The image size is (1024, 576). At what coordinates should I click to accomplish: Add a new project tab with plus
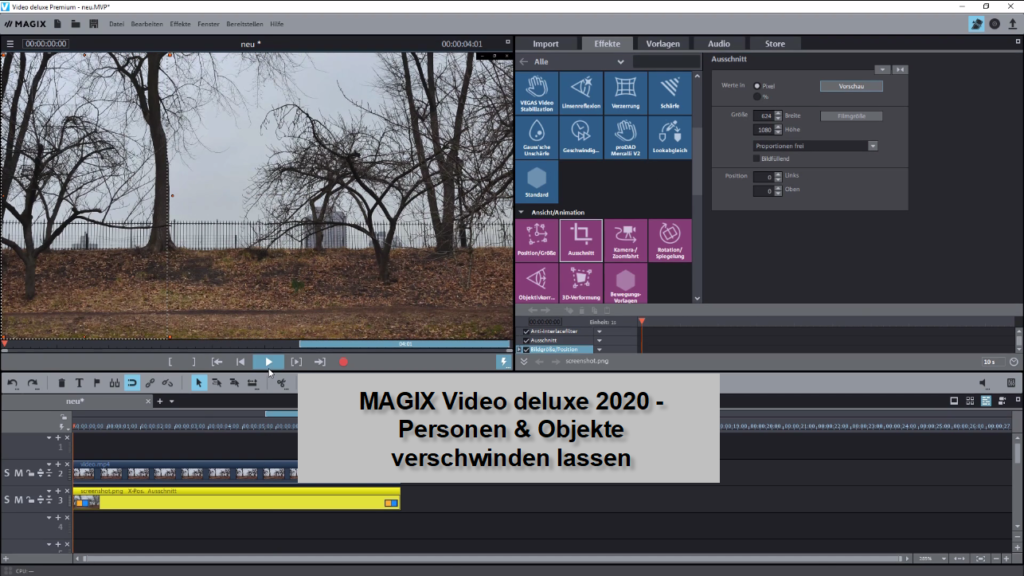coord(160,402)
